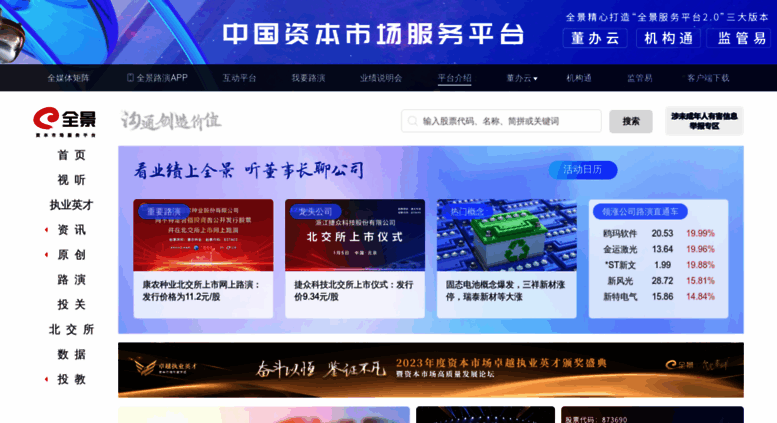Viewport: 777px width, 423px height.
Task: Open the 北交所上市仪式 thumbnail
Action: pos(355,235)
